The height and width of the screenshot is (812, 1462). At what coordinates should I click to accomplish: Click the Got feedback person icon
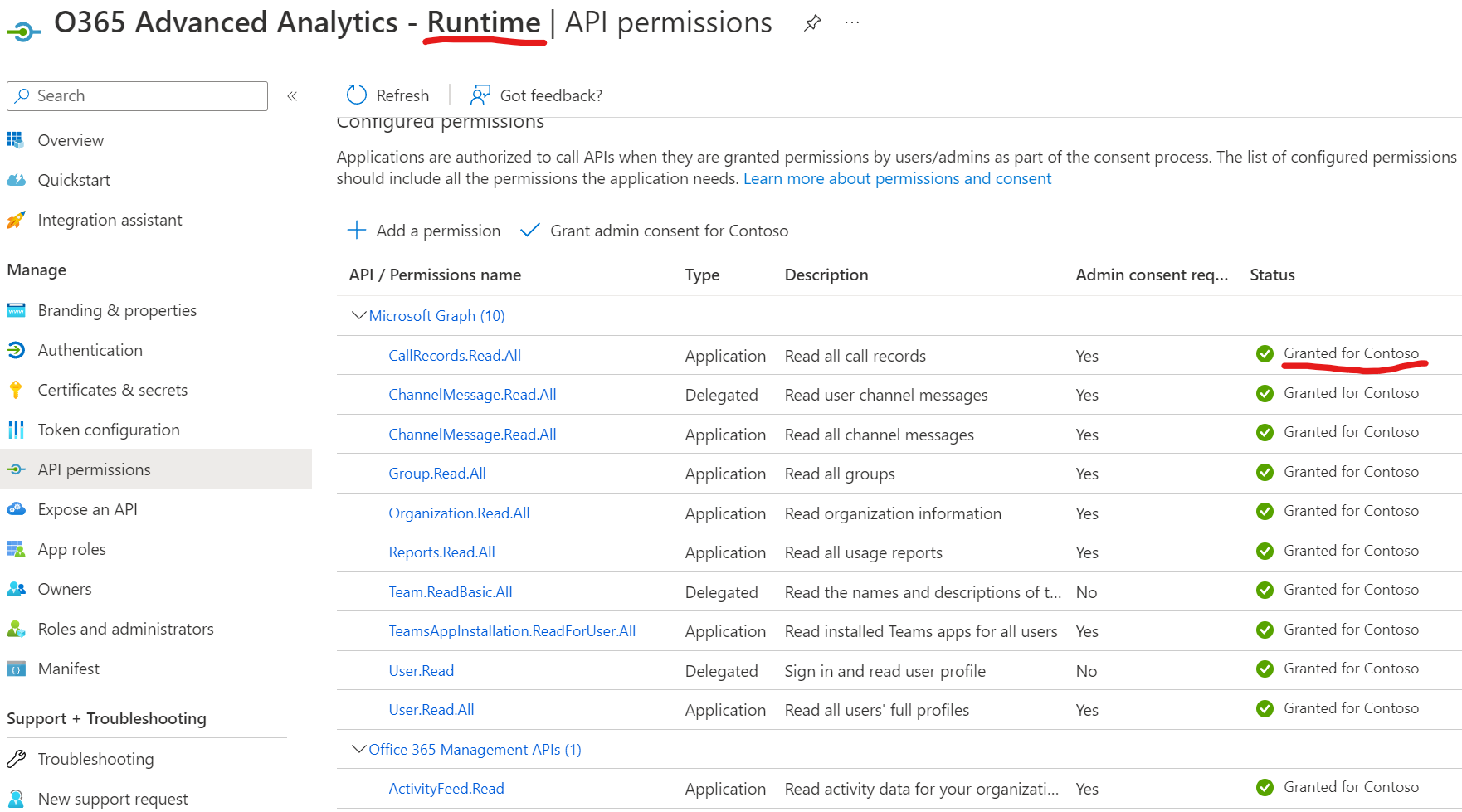click(480, 95)
